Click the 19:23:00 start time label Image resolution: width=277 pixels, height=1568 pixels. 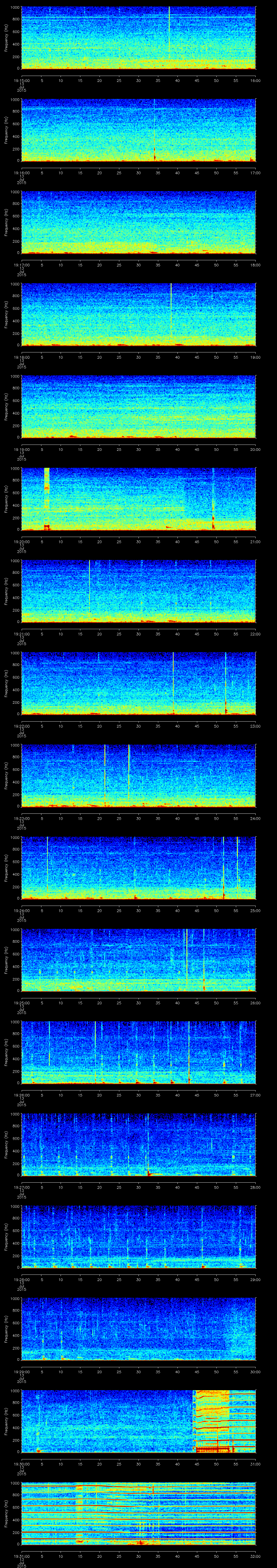pos(22,818)
